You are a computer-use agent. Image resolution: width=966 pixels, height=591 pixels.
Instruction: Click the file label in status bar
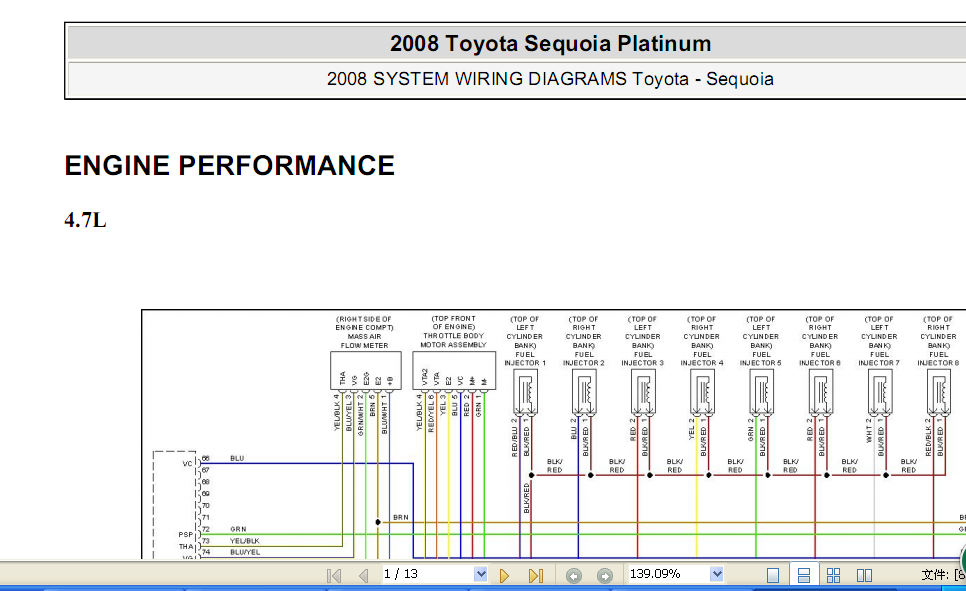point(943,575)
